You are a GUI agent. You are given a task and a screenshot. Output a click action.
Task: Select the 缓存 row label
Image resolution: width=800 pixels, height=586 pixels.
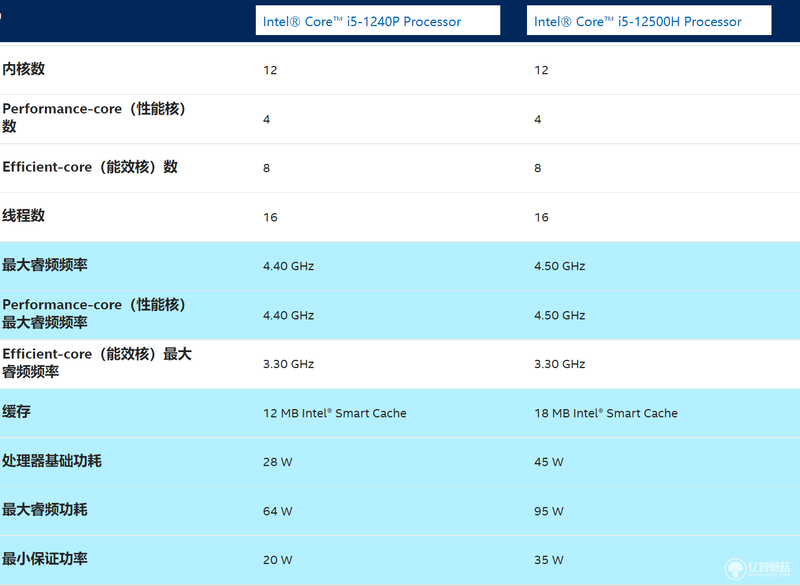(x=16, y=412)
